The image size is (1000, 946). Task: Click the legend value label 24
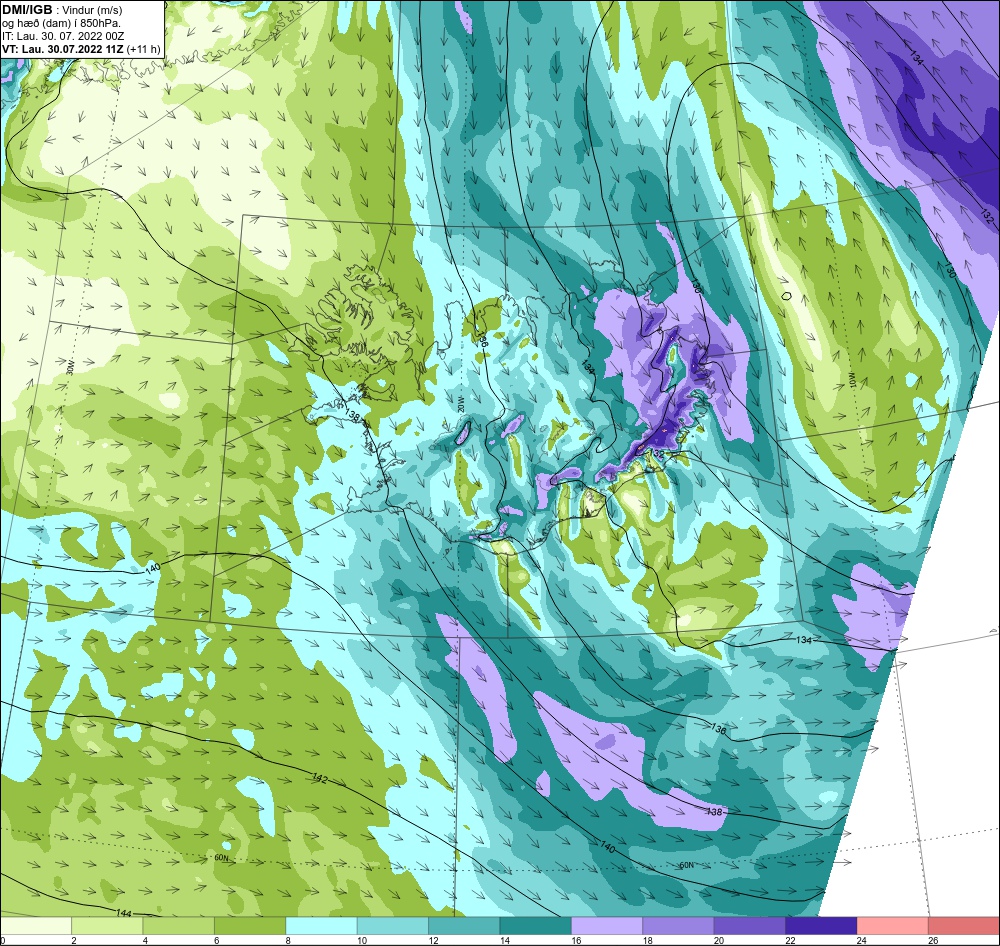pyautogui.click(x=862, y=940)
